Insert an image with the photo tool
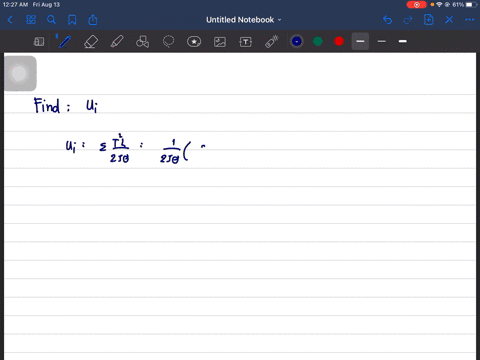 click(x=220, y=42)
